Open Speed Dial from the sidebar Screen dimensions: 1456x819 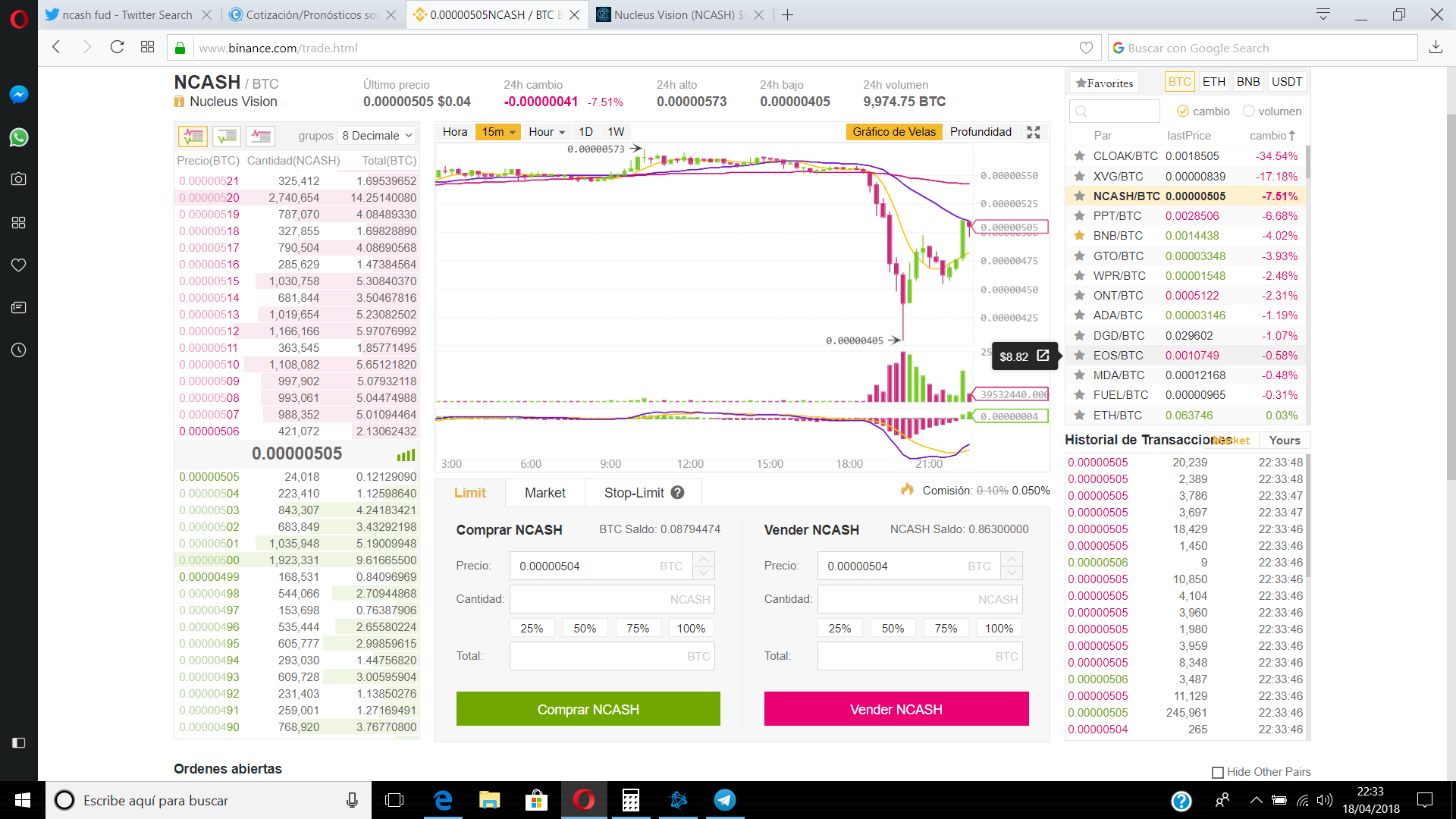(19, 222)
